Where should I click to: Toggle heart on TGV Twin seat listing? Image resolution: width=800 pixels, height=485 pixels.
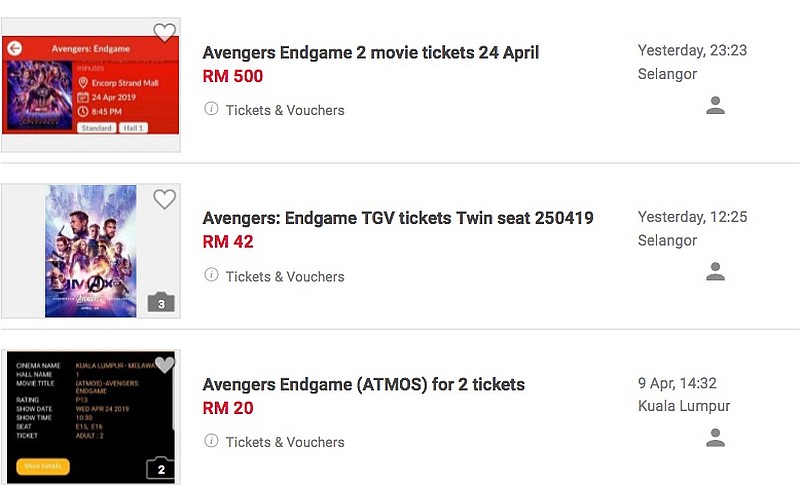[164, 199]
